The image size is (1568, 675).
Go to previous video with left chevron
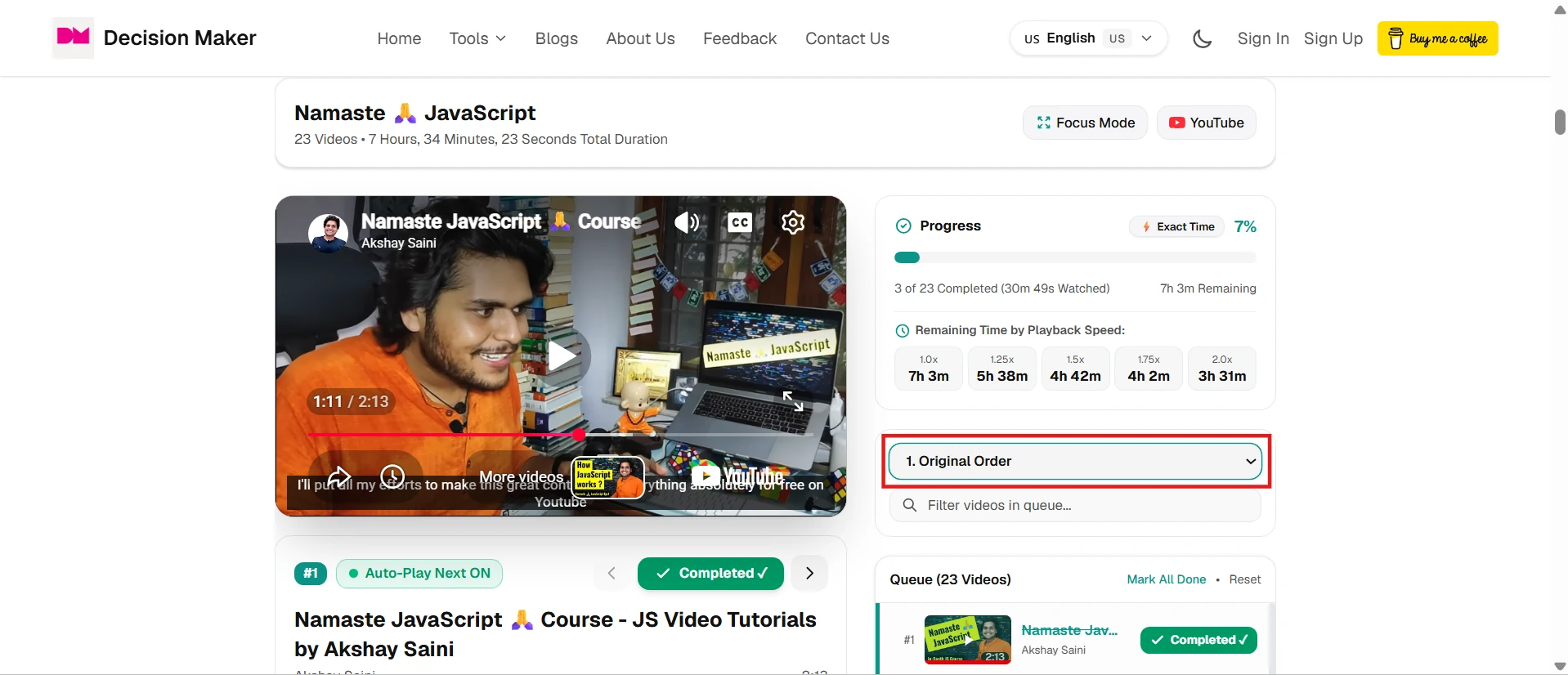tap(612, 574)
